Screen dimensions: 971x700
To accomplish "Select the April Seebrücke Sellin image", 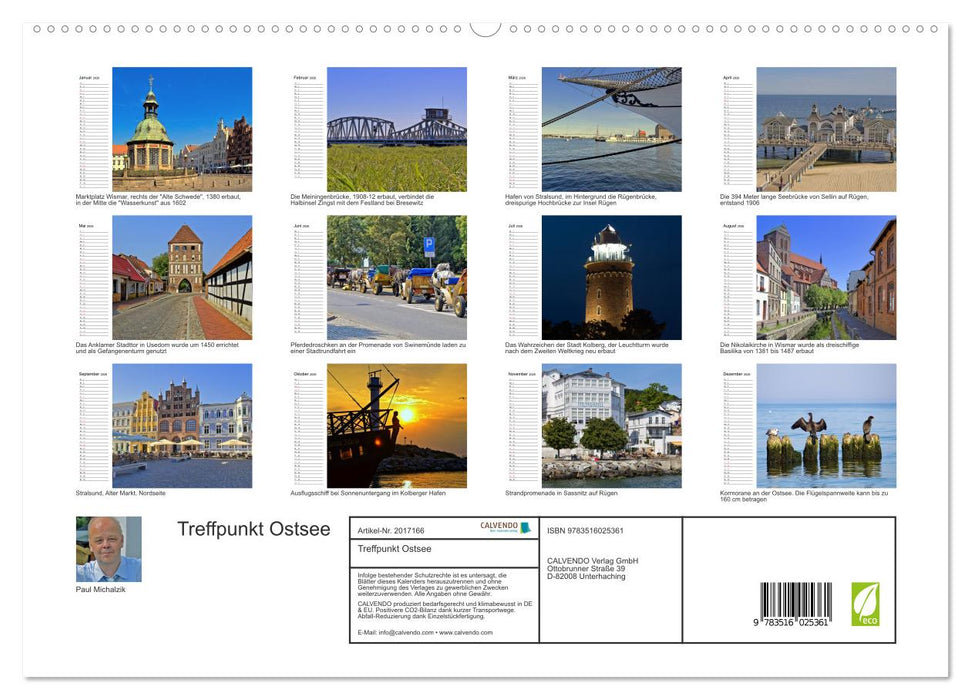I will click(x=827, y=125).
